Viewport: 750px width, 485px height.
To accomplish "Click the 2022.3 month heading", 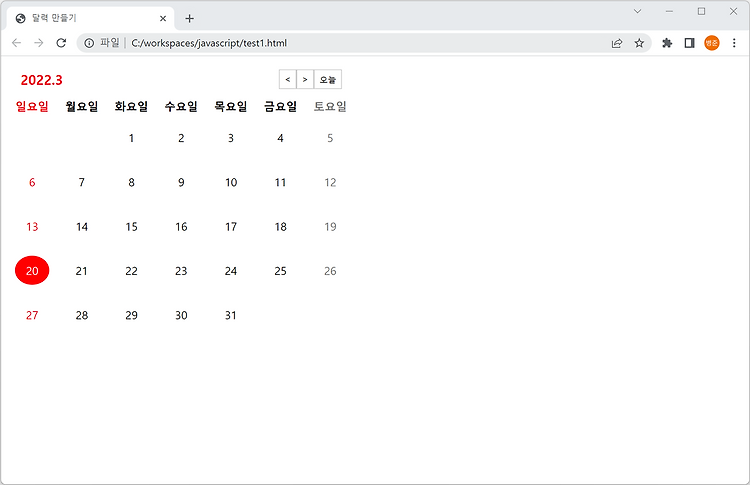I will 42,80.
